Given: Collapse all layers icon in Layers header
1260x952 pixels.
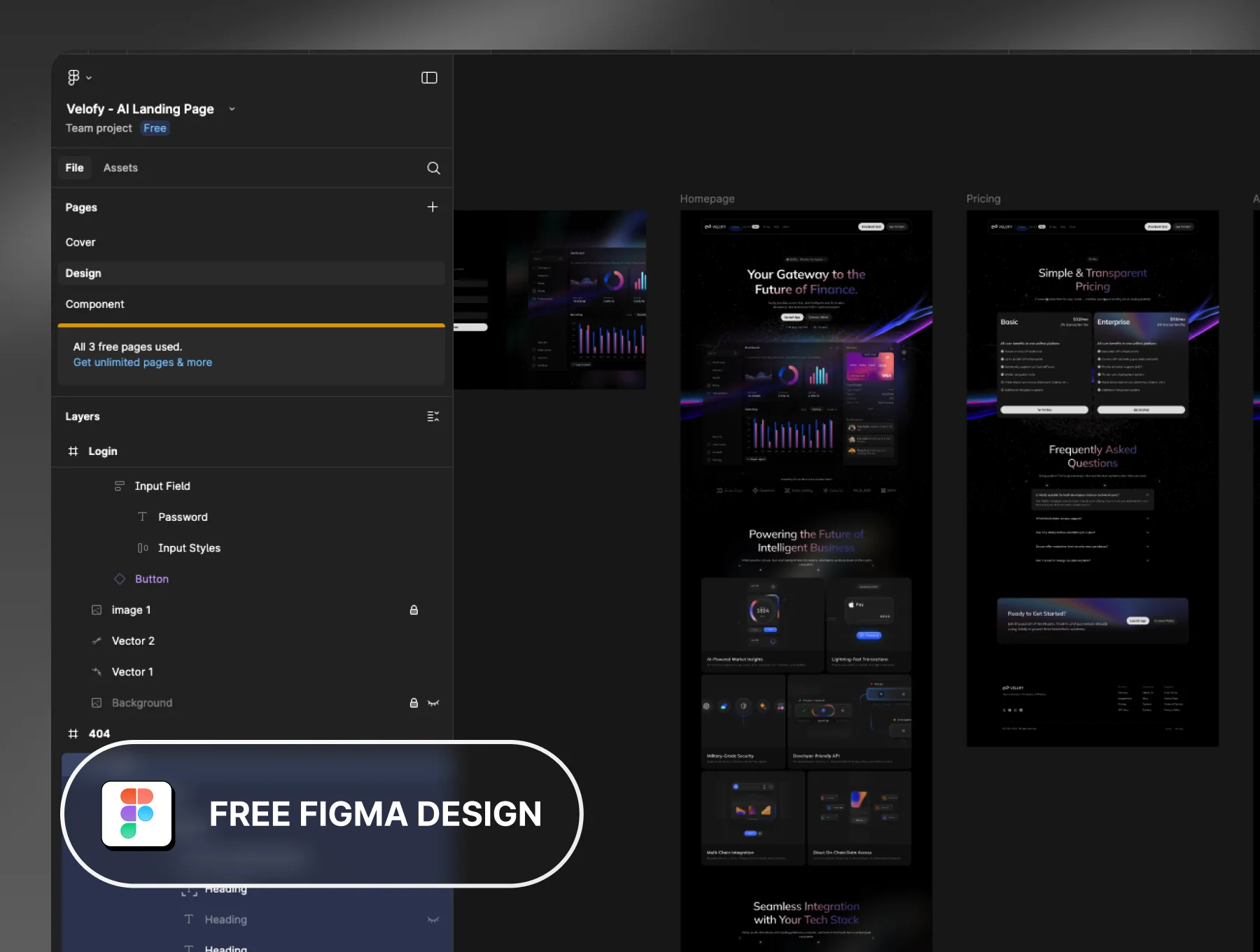Looking at the screenshot, I should (433, 416).
